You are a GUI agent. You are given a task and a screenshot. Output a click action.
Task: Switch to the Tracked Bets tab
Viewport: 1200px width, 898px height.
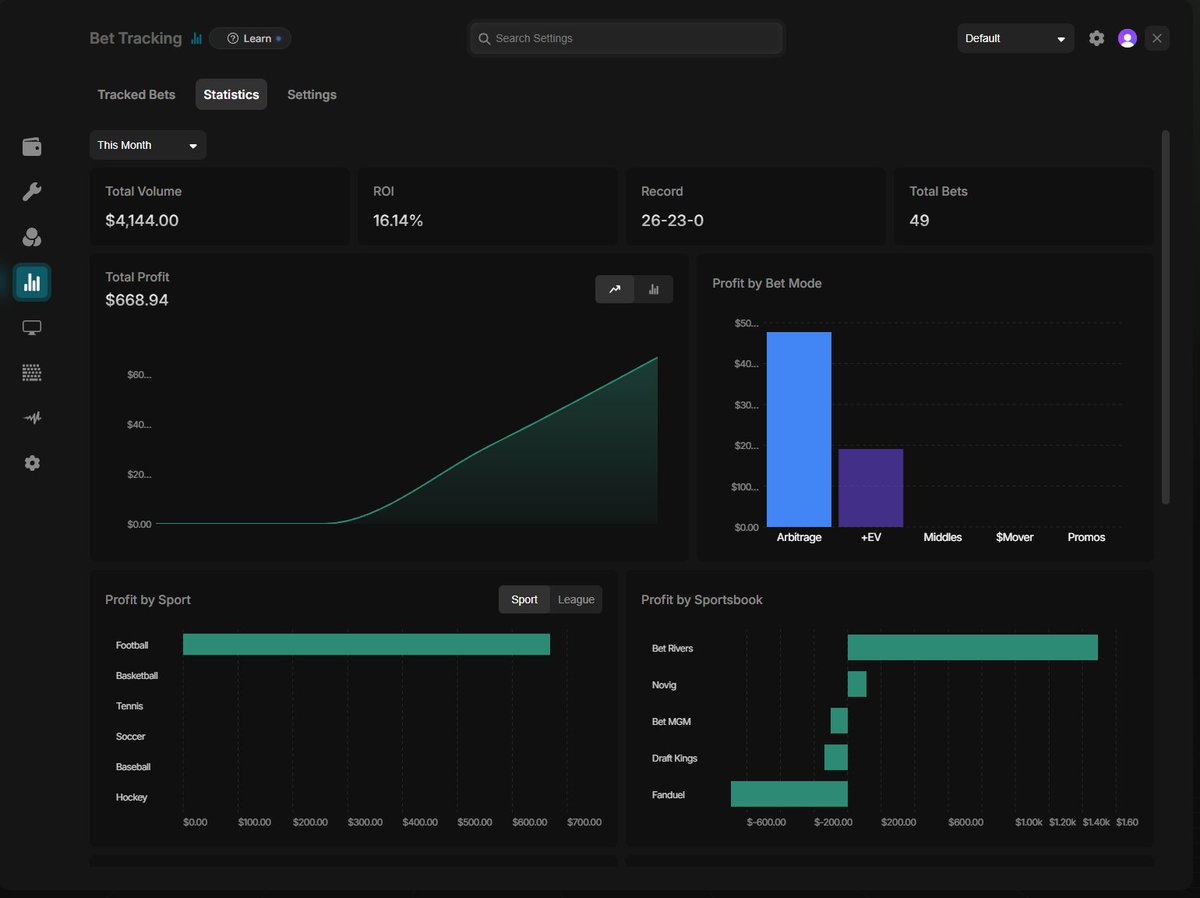pos(136,94)
